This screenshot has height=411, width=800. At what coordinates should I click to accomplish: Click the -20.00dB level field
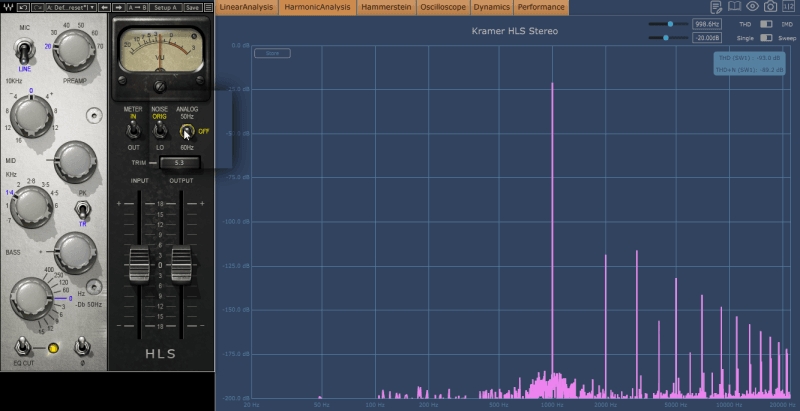click(x=707, y=38)
